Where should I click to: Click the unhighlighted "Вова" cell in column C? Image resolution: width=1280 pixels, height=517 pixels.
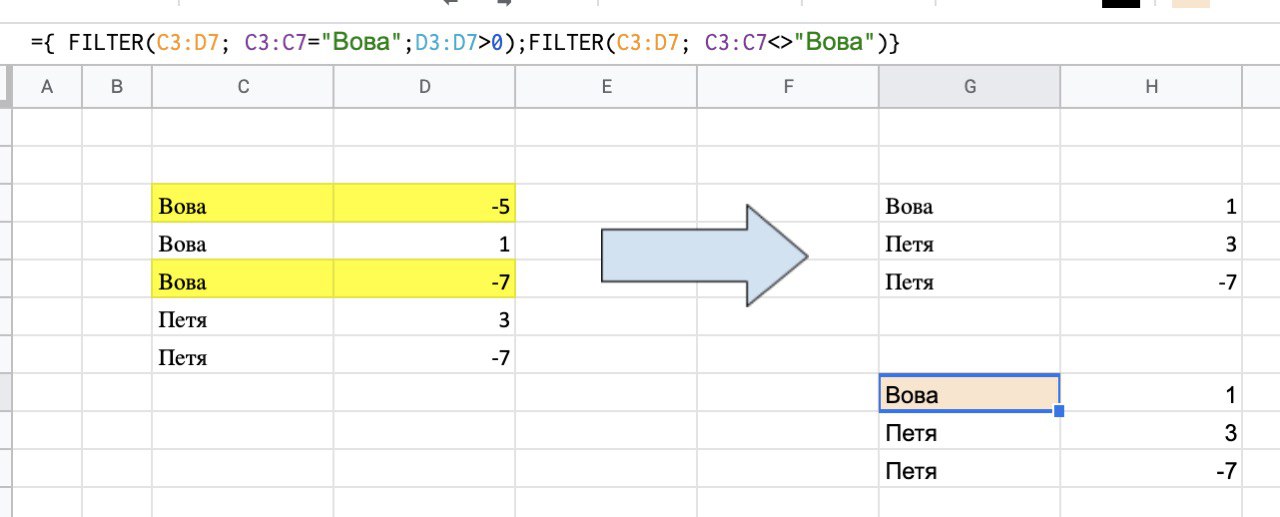(x=243, y=244)
